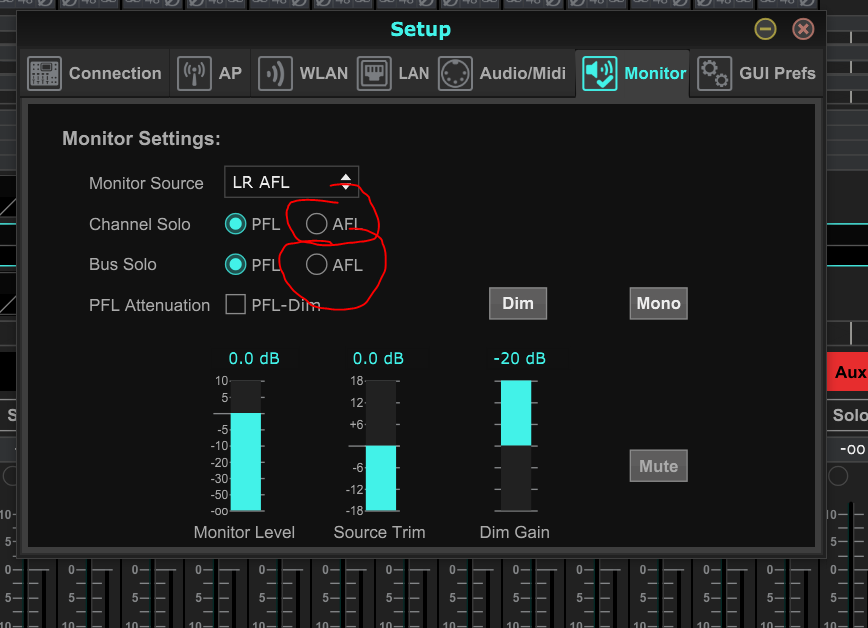Switch to the AP tab
Screen dimensions: 868x628
210,73
